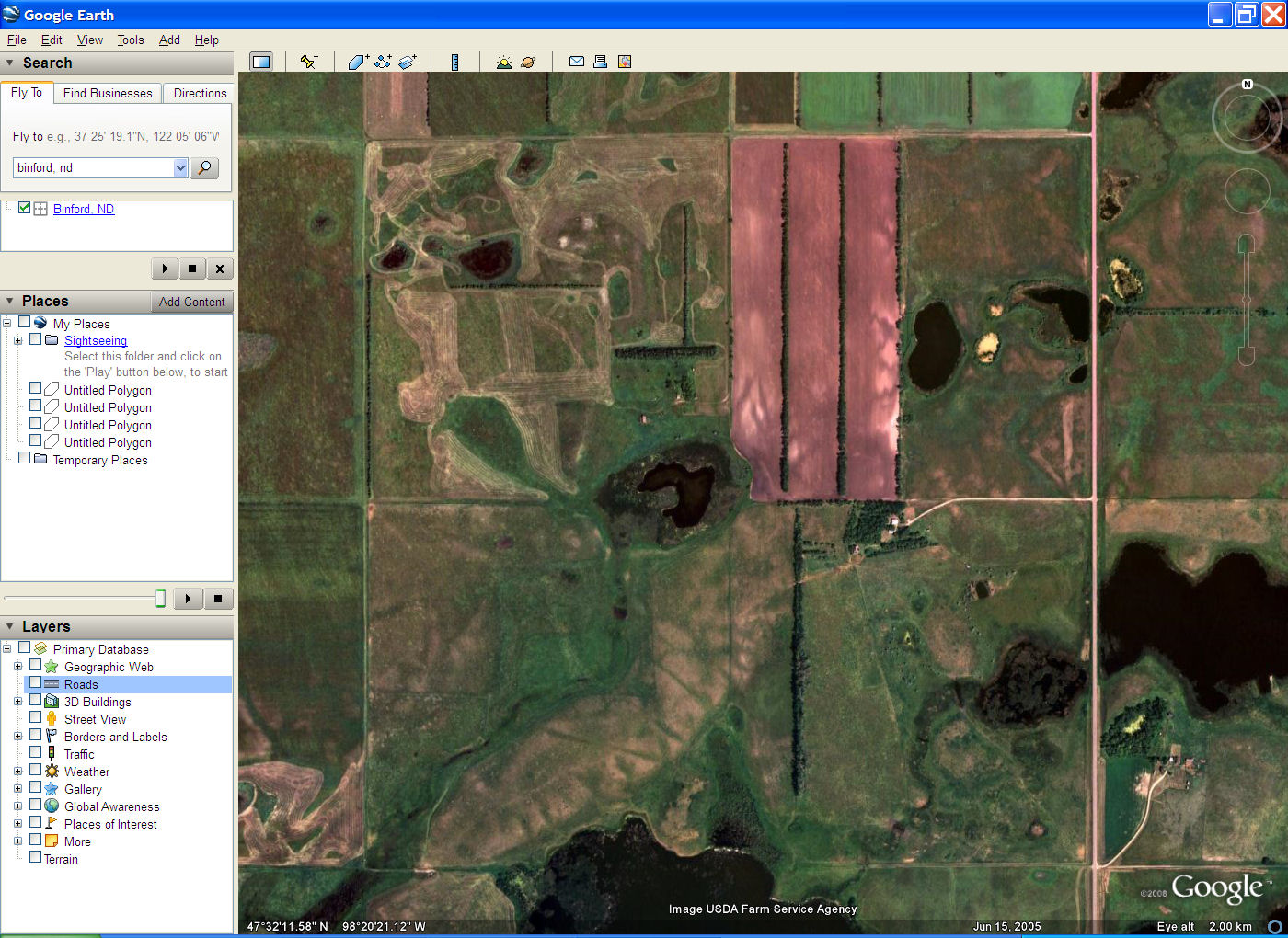This screenshot has width=1288, height=938.
Task: Open the Binford, ND search result link
Action: 84,209
